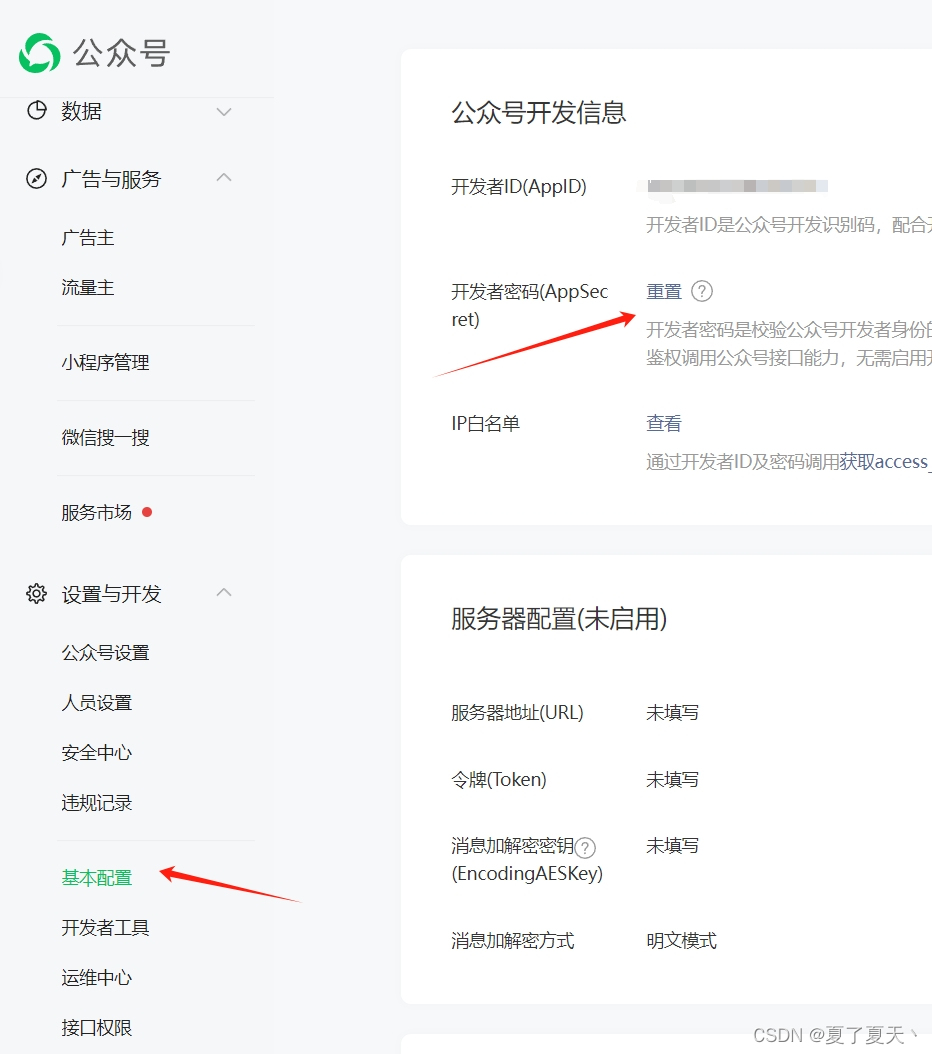
Task: Collapse the 广告与服务 section chevron
Action: point(224,179)
